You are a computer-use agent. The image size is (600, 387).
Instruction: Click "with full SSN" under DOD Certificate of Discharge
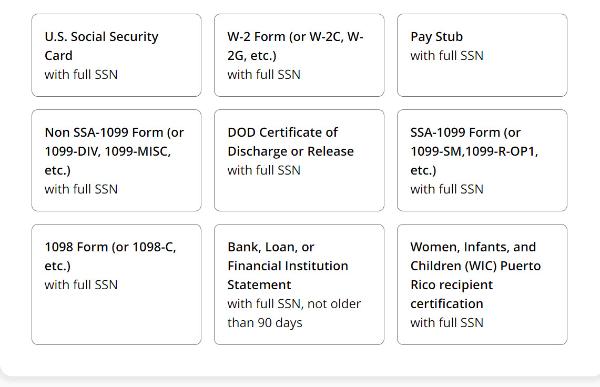coord(264,170)
